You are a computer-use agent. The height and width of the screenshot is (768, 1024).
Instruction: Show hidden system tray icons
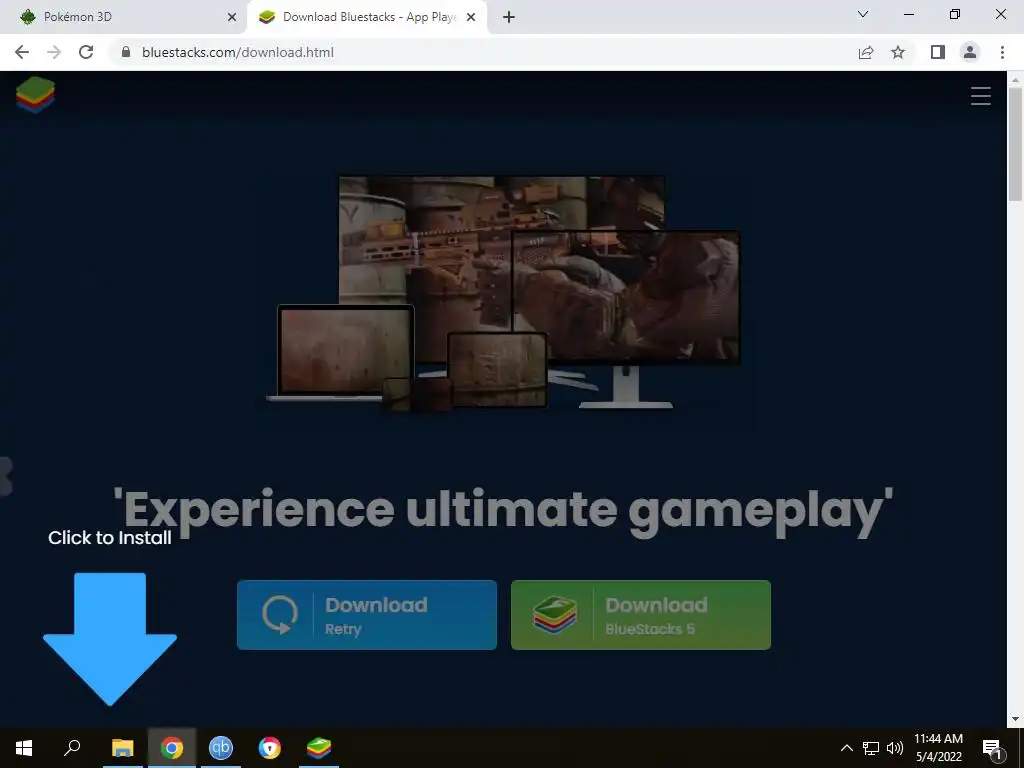[846, 748]
